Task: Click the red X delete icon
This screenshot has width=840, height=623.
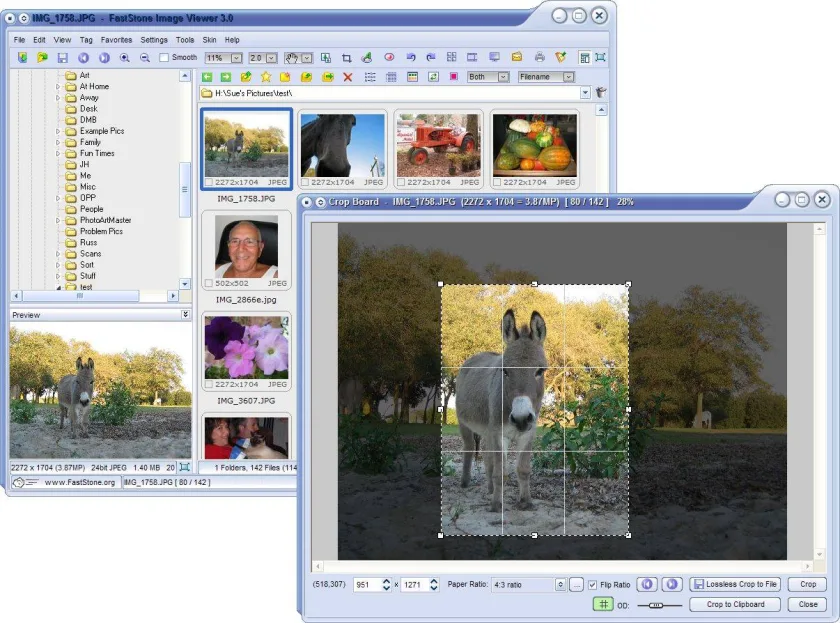Action: [348, 77]
